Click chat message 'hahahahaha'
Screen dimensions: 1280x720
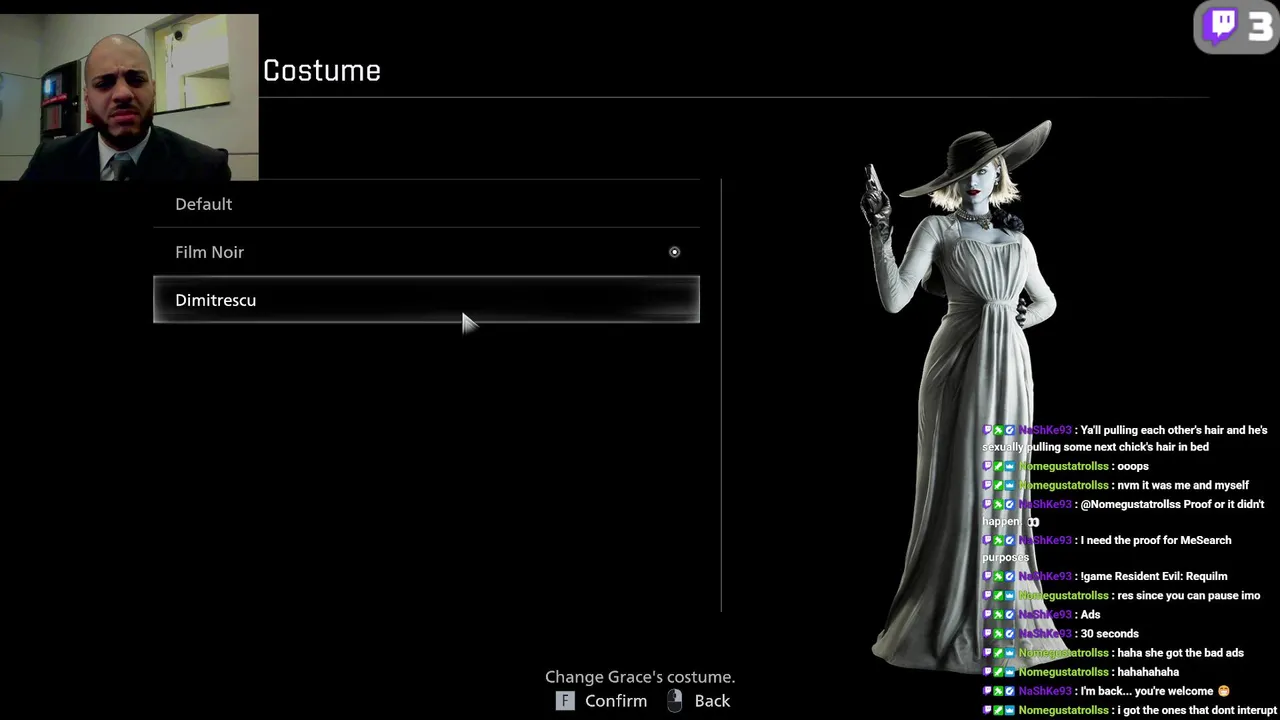coord(1148,672)
